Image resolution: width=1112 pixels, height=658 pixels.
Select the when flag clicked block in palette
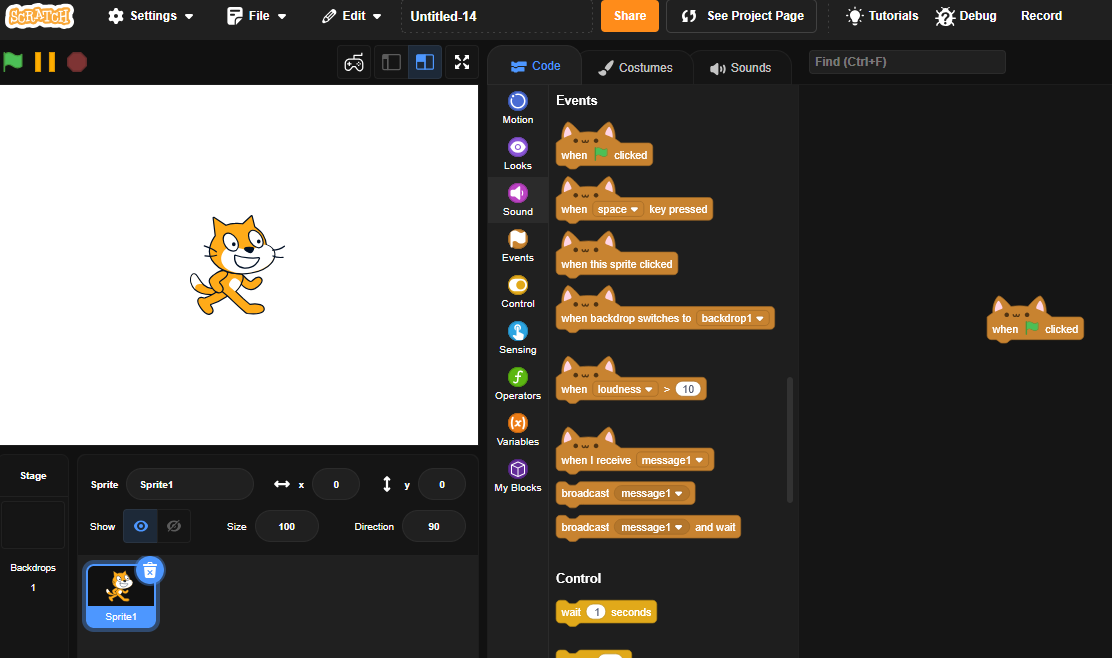click(604, 146)
